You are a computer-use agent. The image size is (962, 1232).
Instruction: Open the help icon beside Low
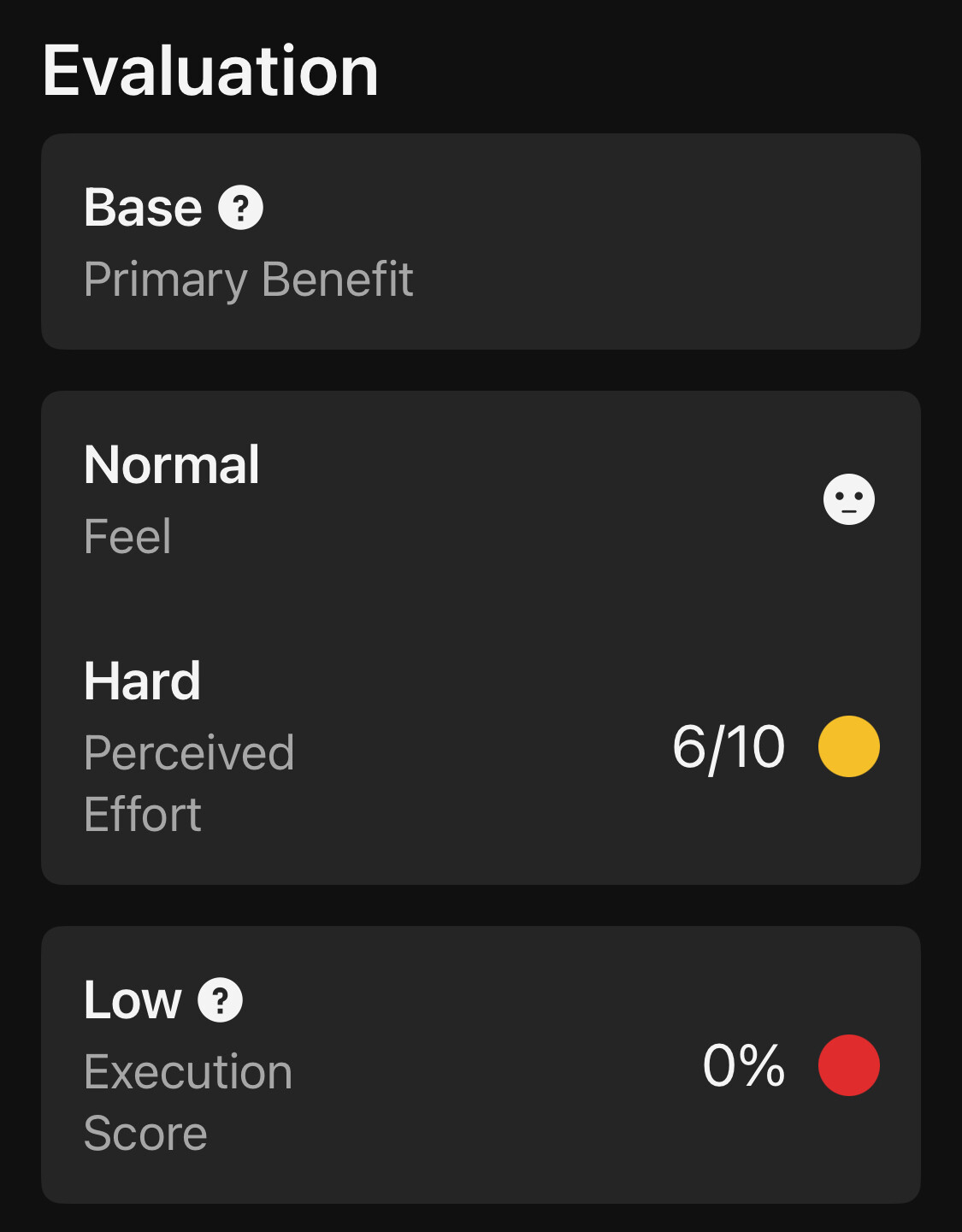click(x=220, y=999)
